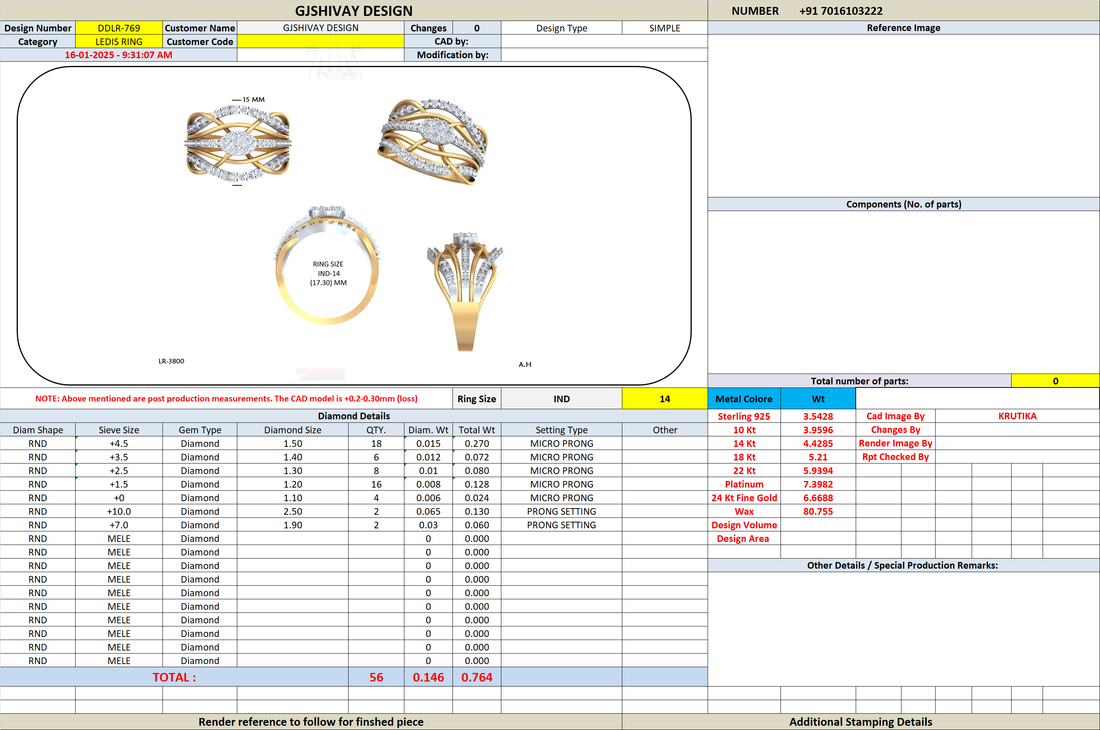Click the Diamond Details section header
This screenshot has width=1100, height=730.
pyautogui.click(x=354, y=416)
